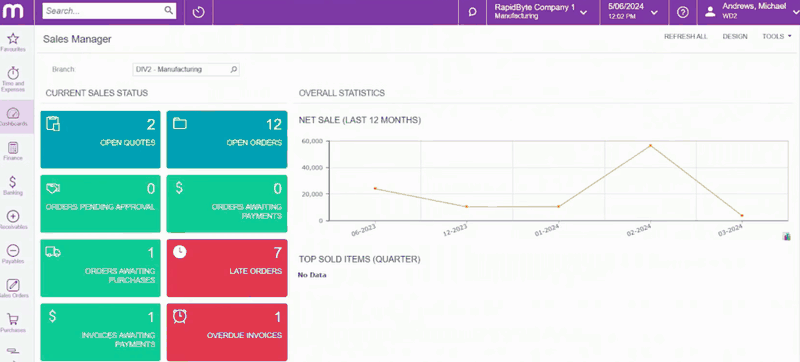
Task: Click the Top Sold Items (Quarter) title
Action: pyautogui.click(x=360, y=260)
